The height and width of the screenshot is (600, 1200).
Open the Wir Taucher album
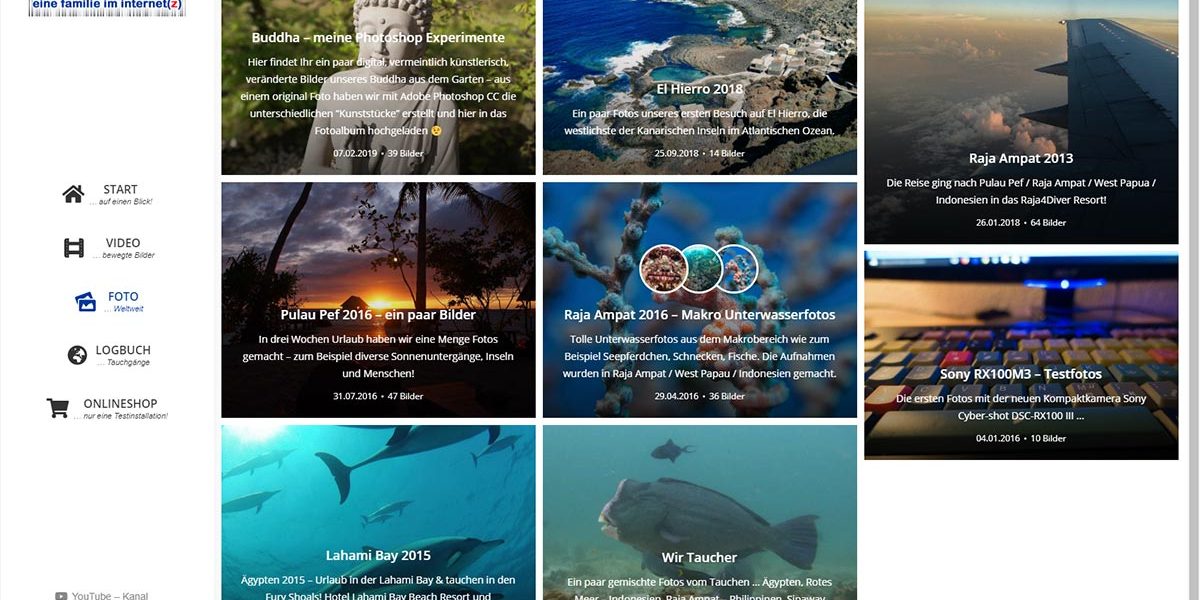coord(700,557)
